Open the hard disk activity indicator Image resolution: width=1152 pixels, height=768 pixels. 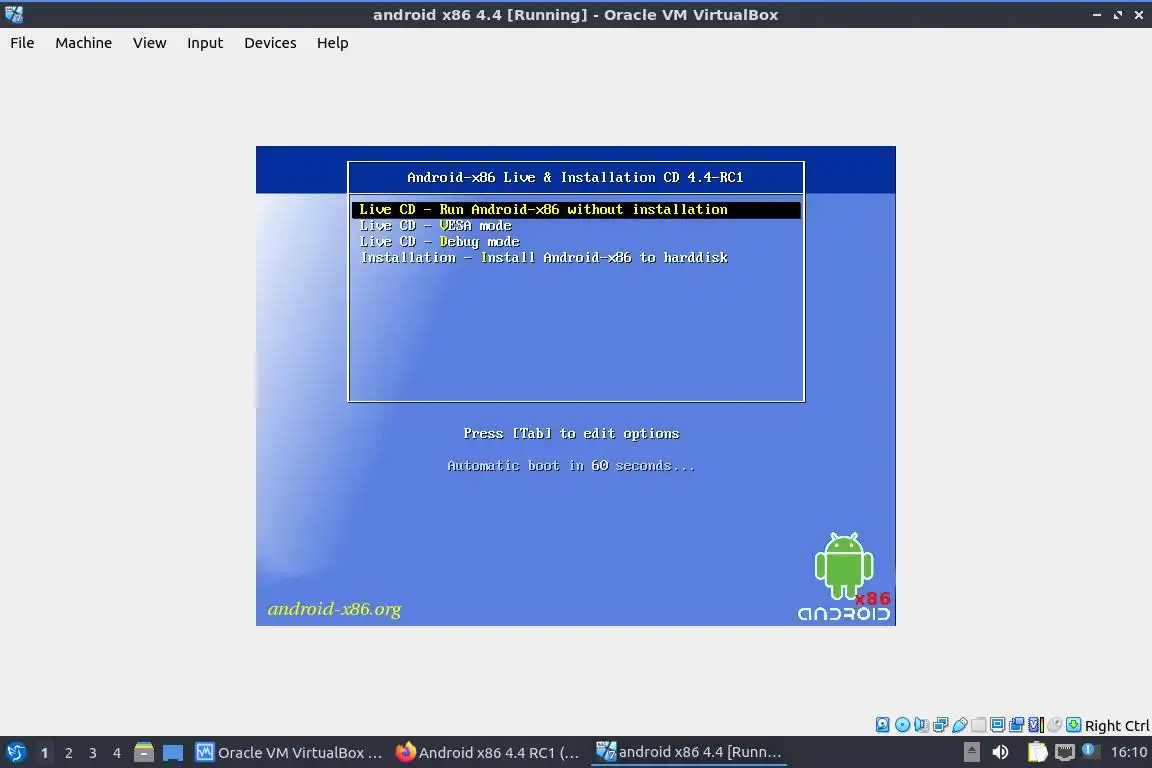[x=882, y=725]
